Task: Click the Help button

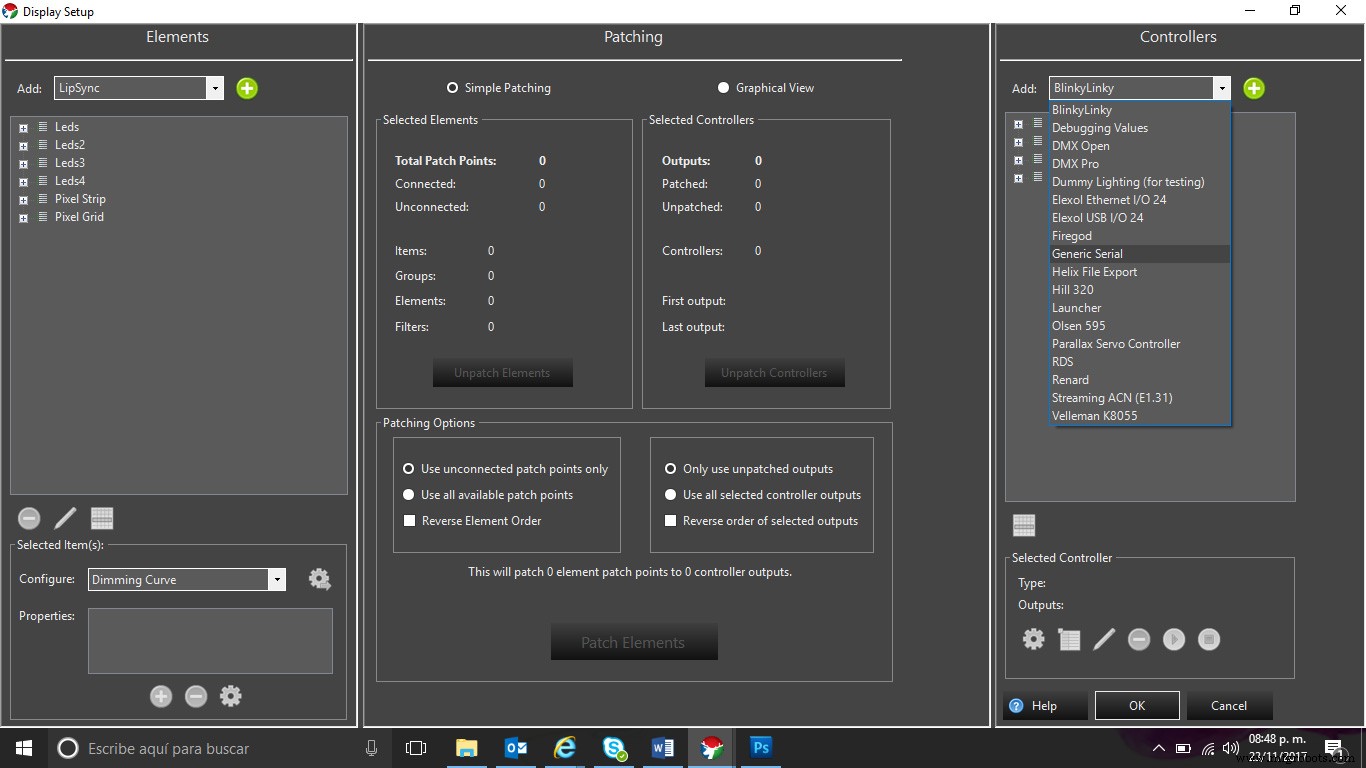Action: click(x=1043, y=705)
